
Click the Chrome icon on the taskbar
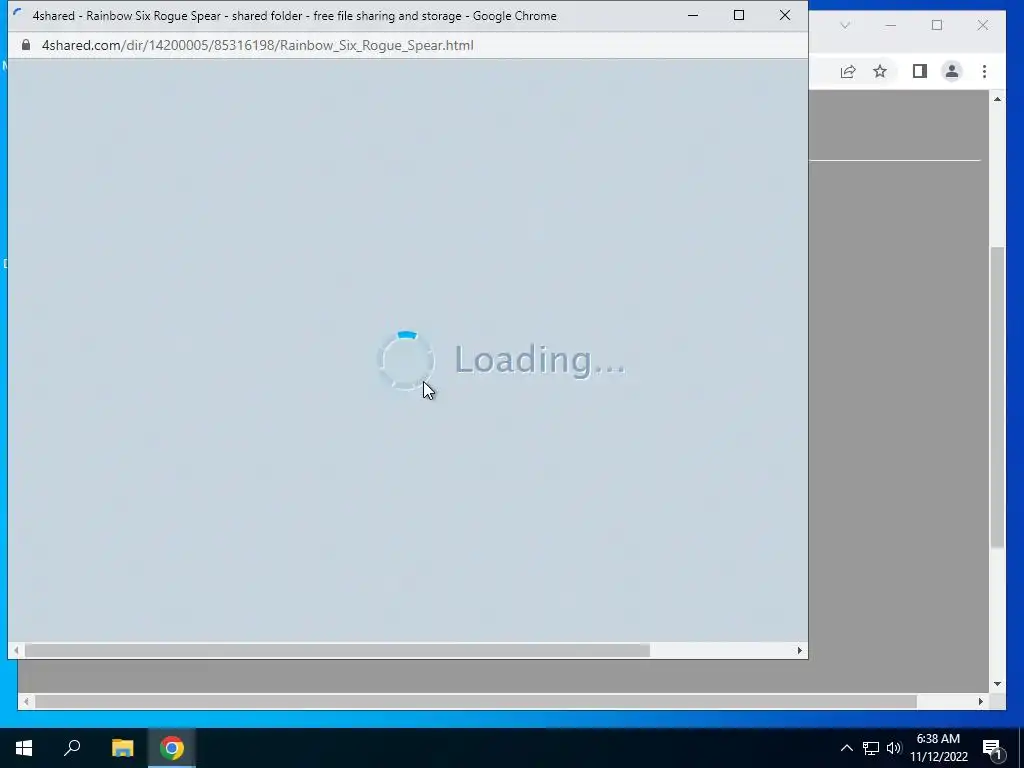click(x=172, y=748)
